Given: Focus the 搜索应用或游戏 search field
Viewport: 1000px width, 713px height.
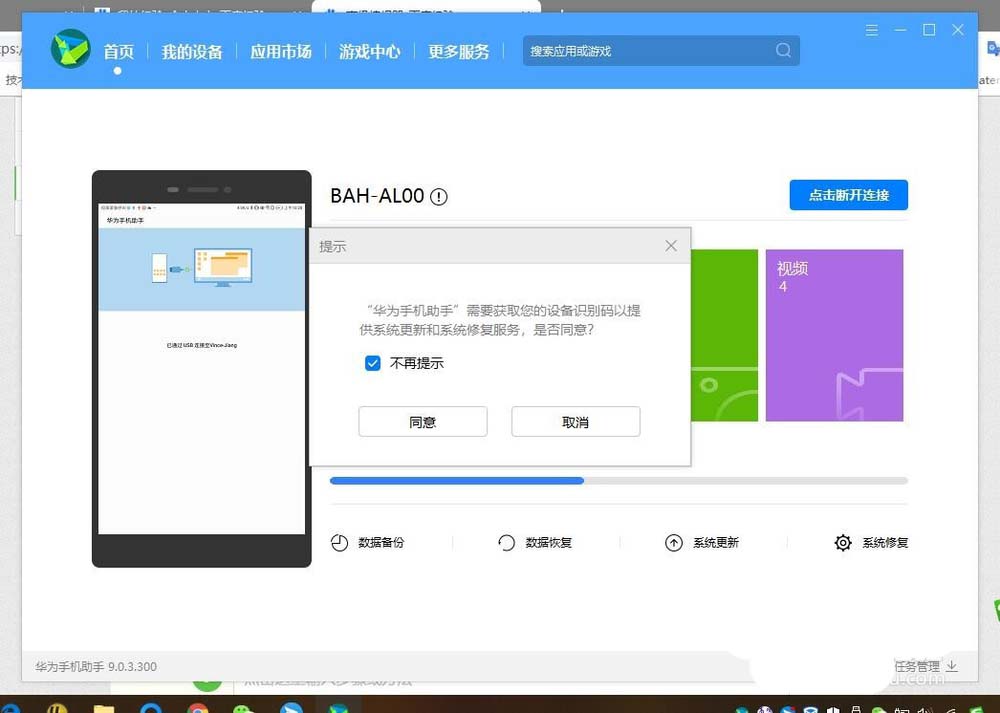Looking at the screenshot, I should (661, 51).
